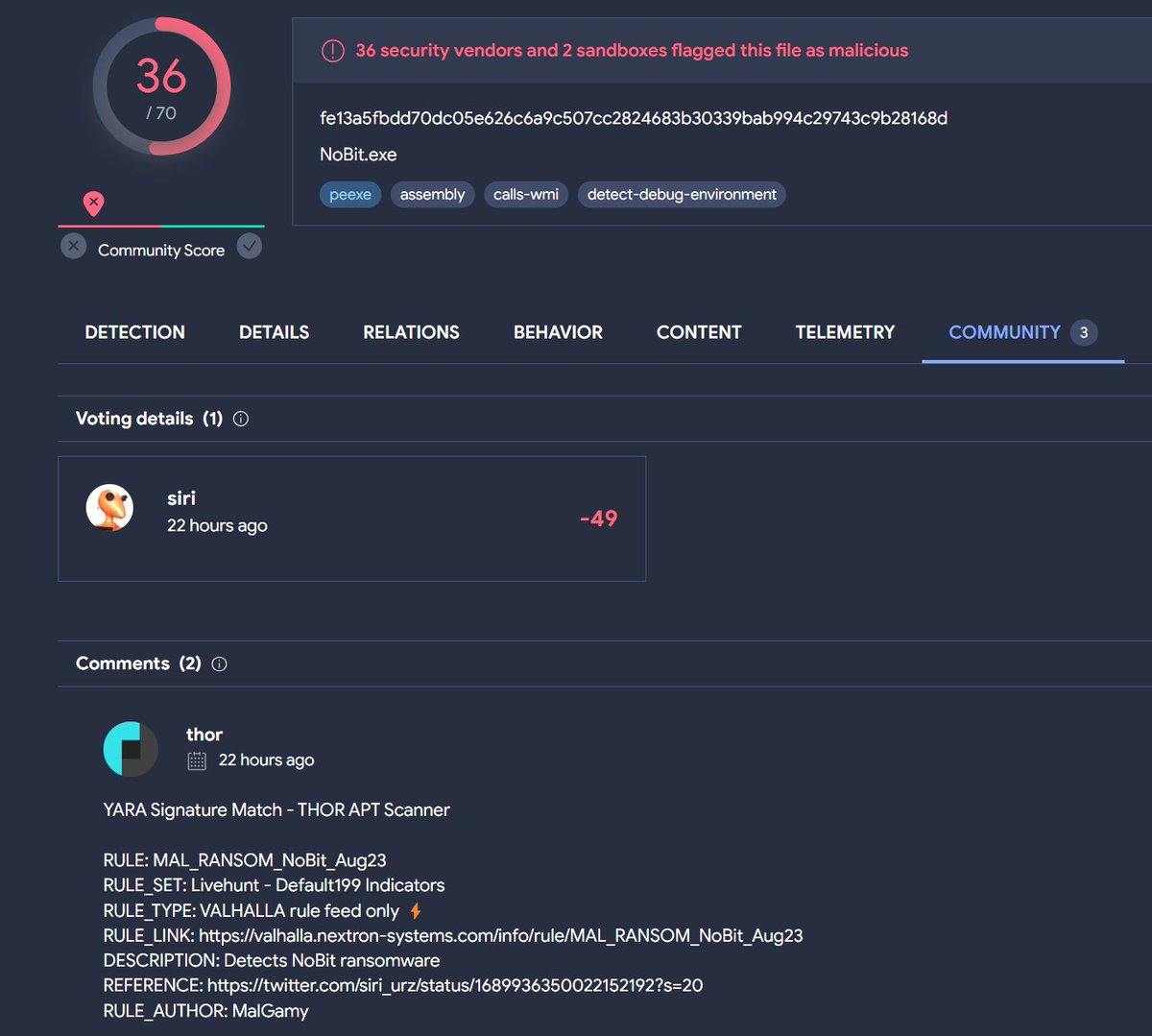Viewport: 1152px width, 1036px height.
Task: Click the assembly tag
Action: click(432, 195)
